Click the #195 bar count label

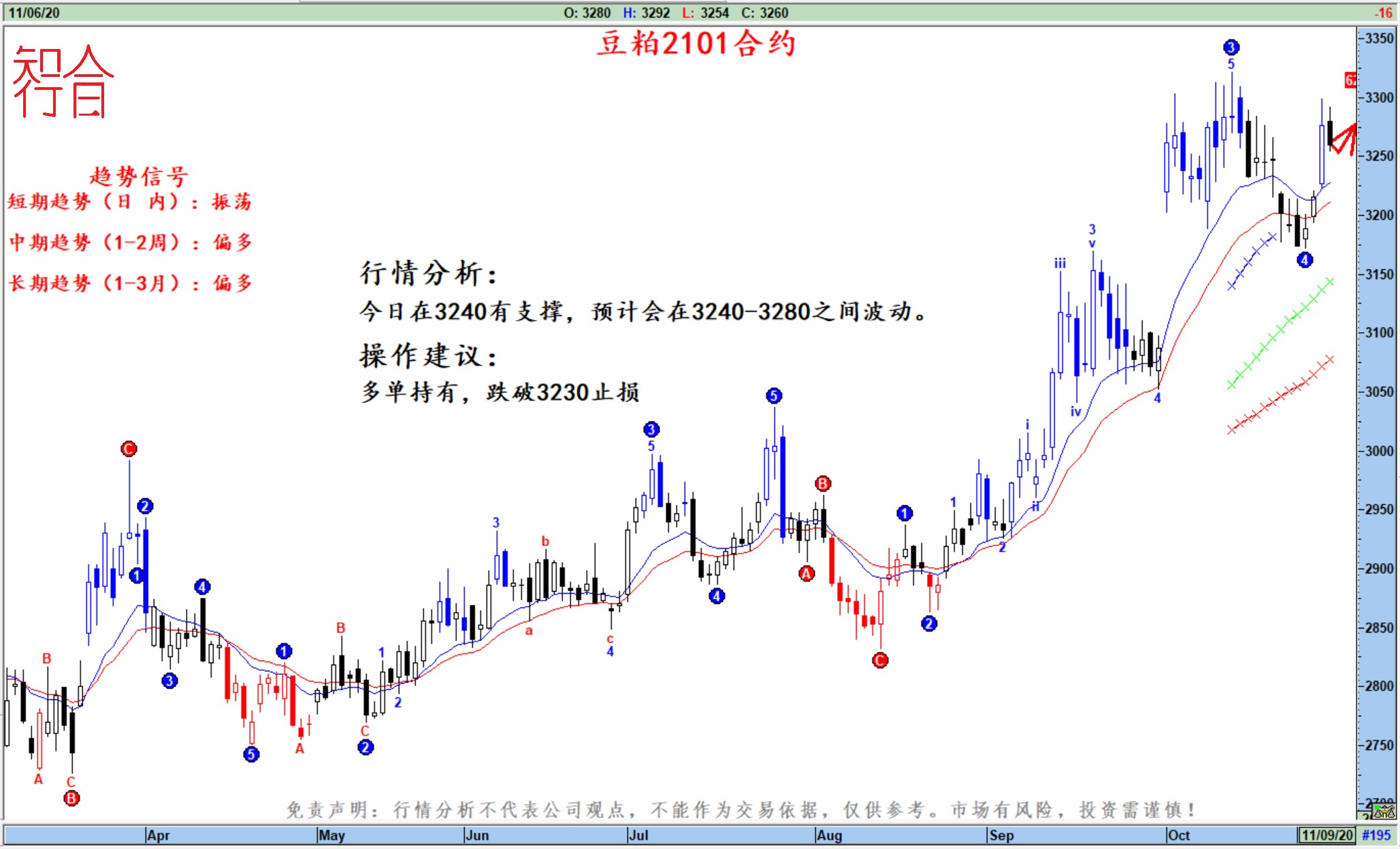coord(1376,835)
